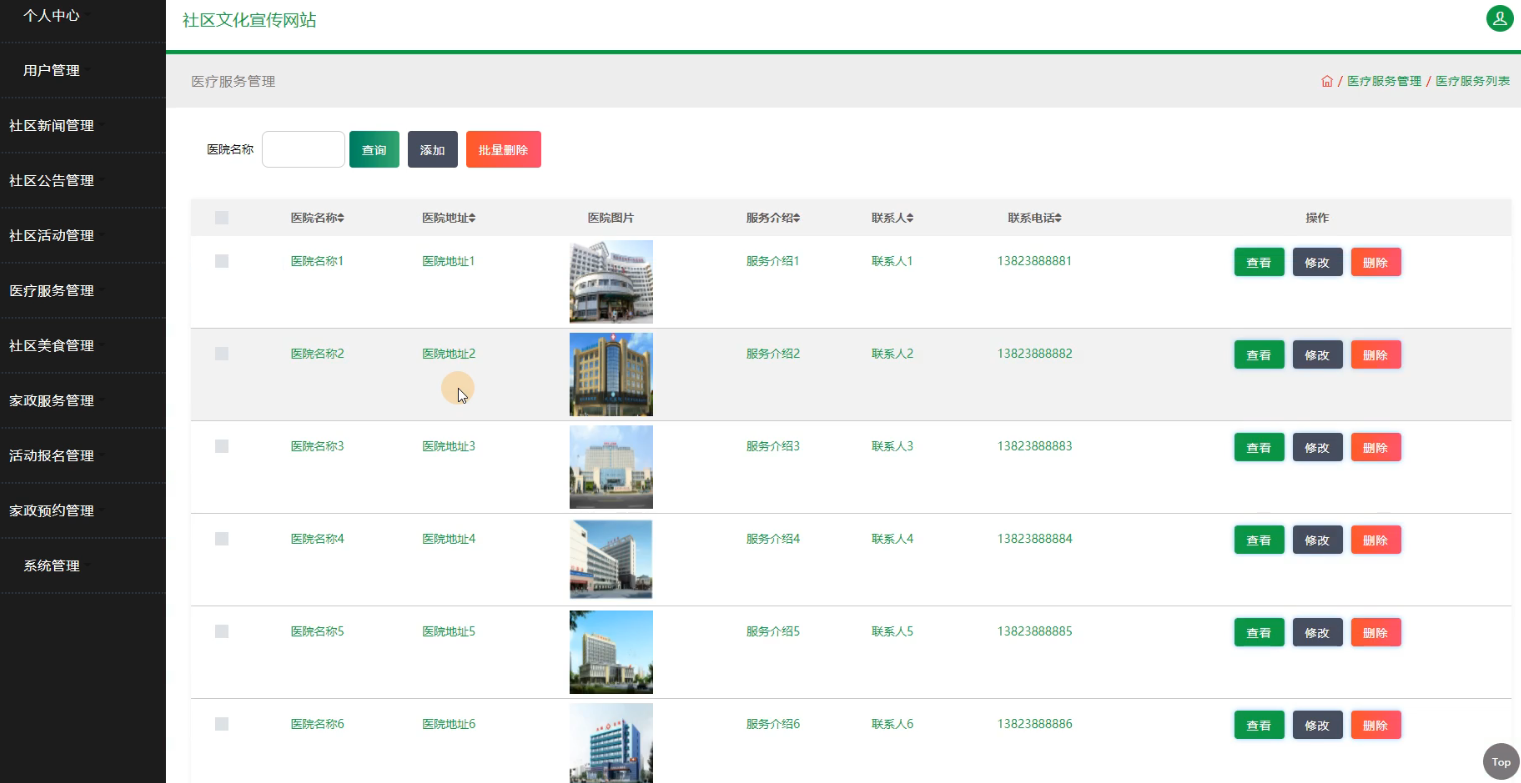Viewport: 1521px width, 783px height.
Task: Edit the 医院名称4 row
Action: click(x=1317, y=540)
